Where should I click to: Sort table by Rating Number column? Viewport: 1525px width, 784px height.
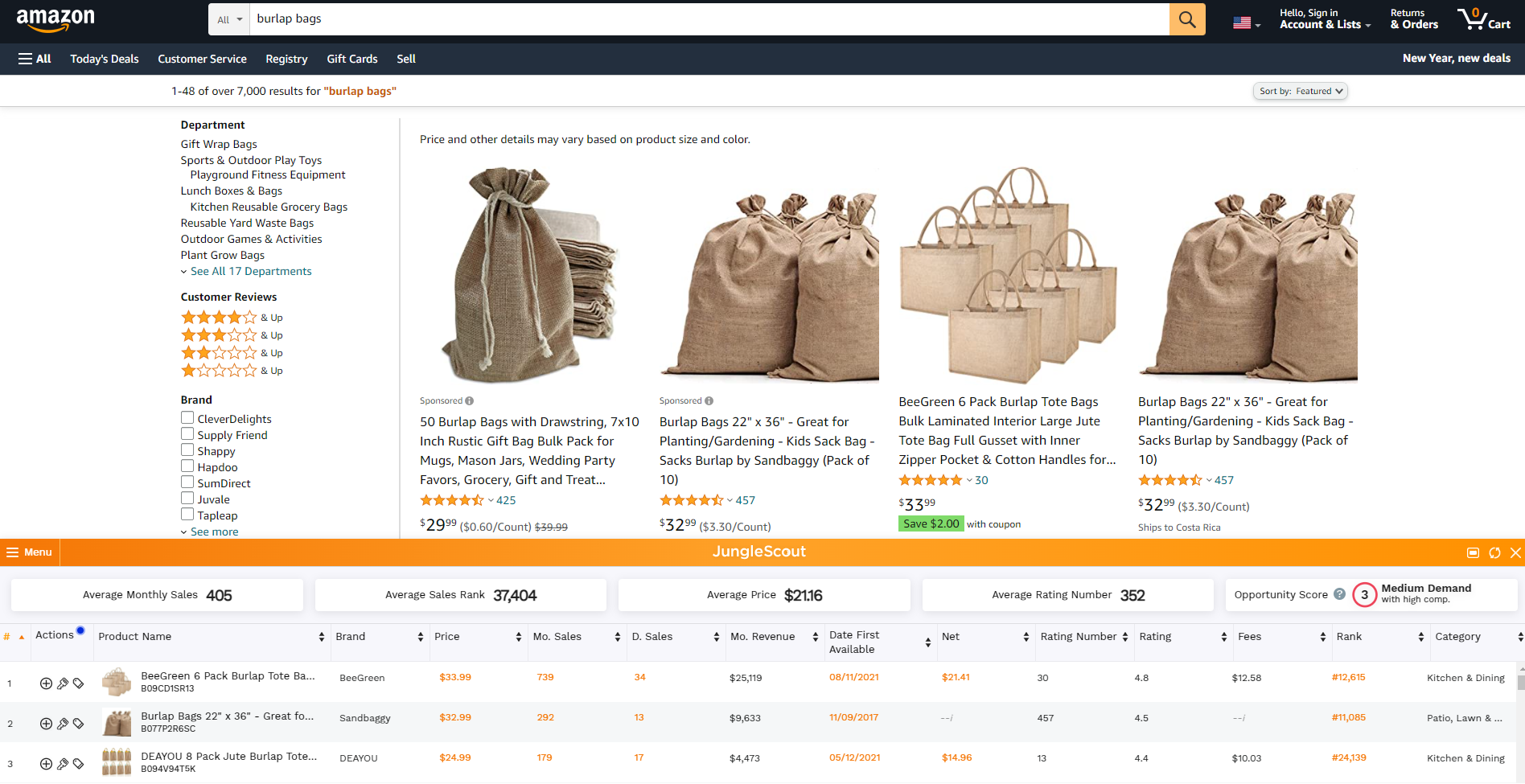[x=1125, y=637]
